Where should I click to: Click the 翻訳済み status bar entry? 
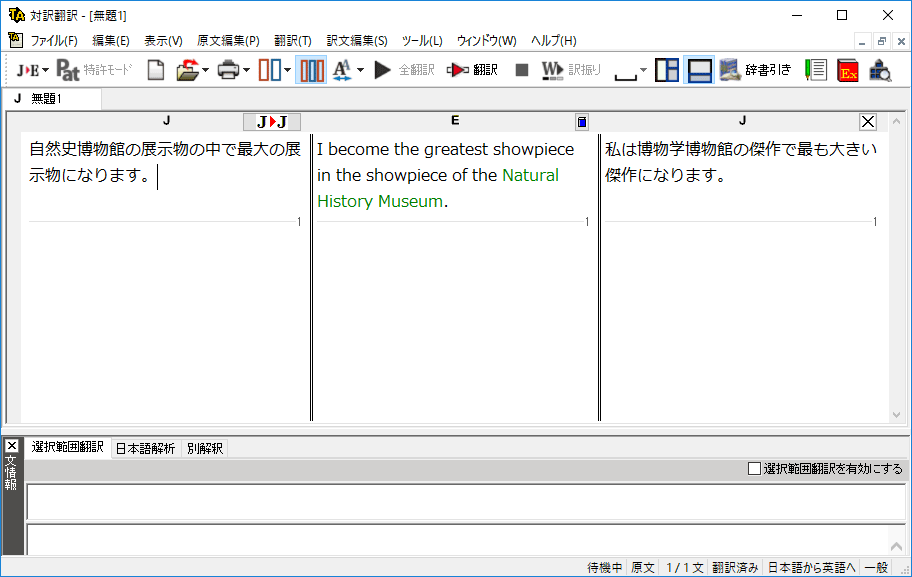point(735,568)
